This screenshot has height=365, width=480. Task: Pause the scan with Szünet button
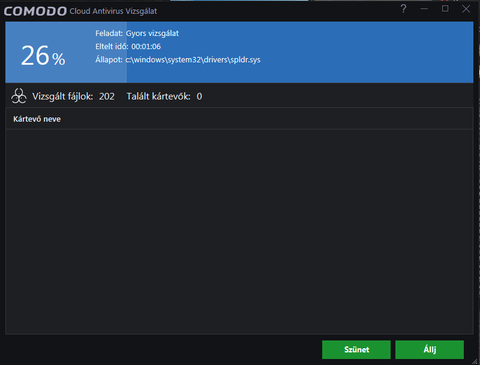tap(356, 350)
